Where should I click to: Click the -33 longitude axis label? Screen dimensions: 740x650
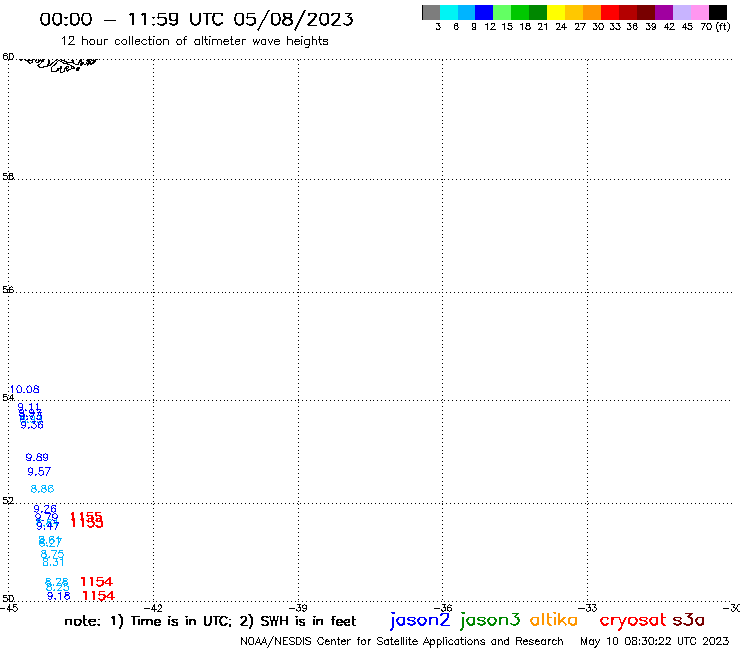(588, 608)
